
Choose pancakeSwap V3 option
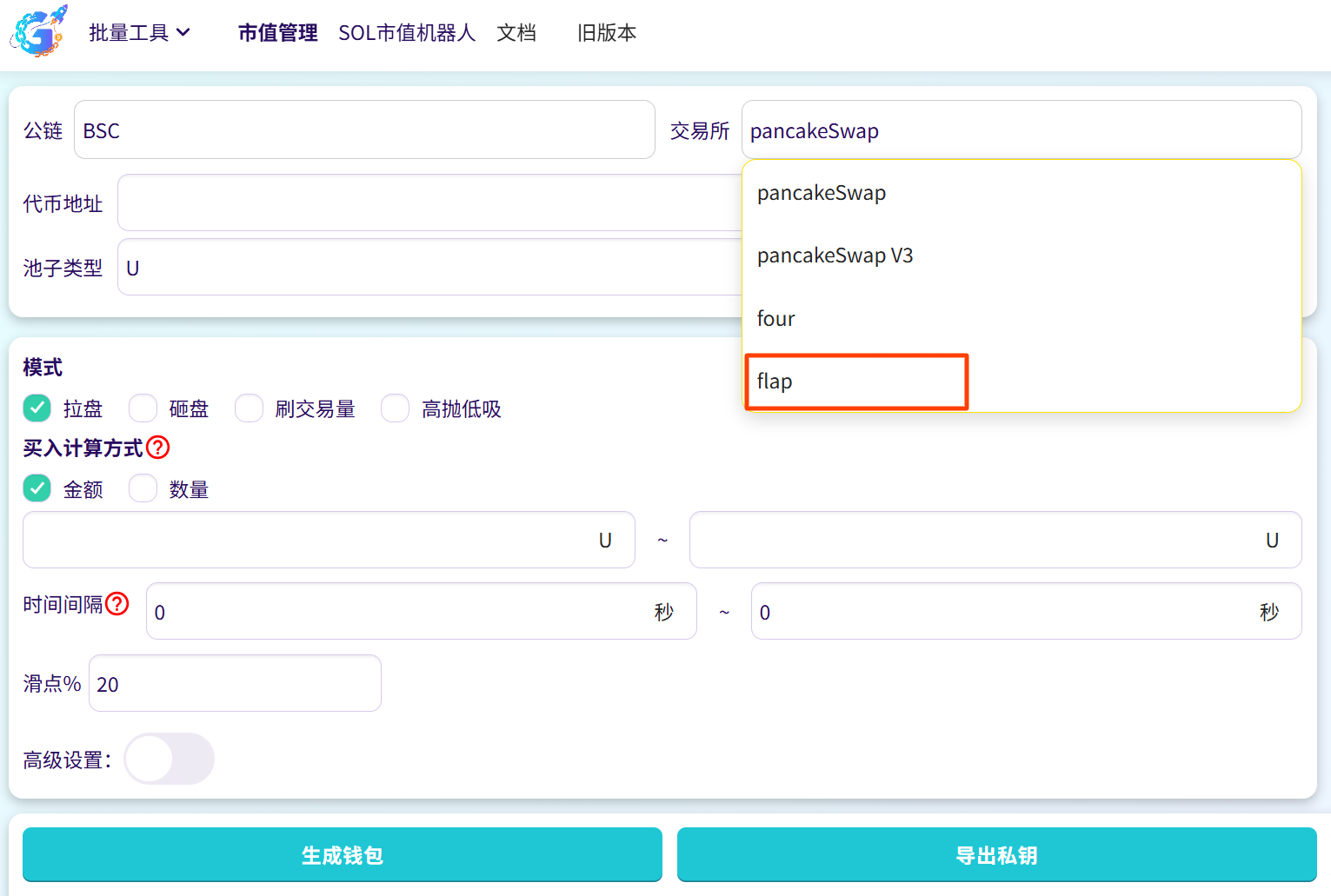(835, 256)
